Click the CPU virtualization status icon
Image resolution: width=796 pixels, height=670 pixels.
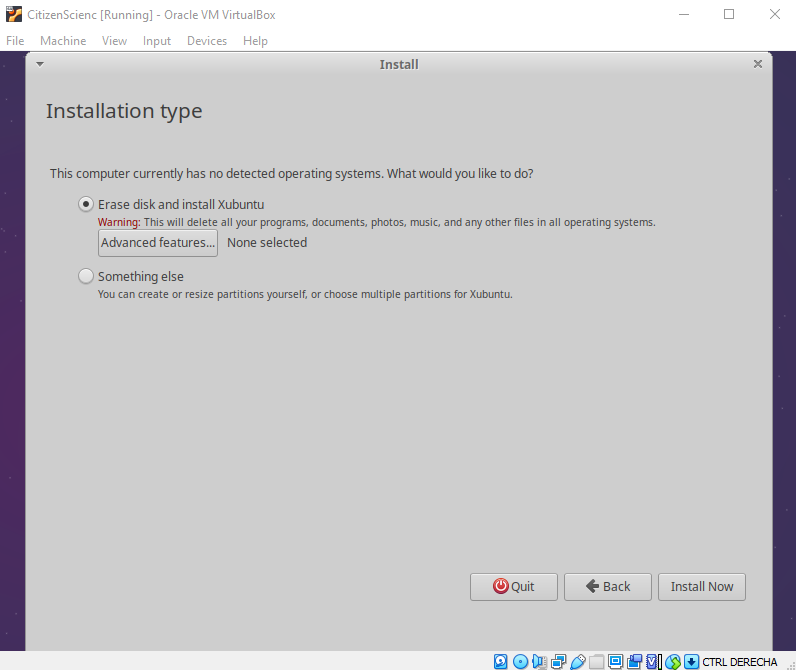653,661
